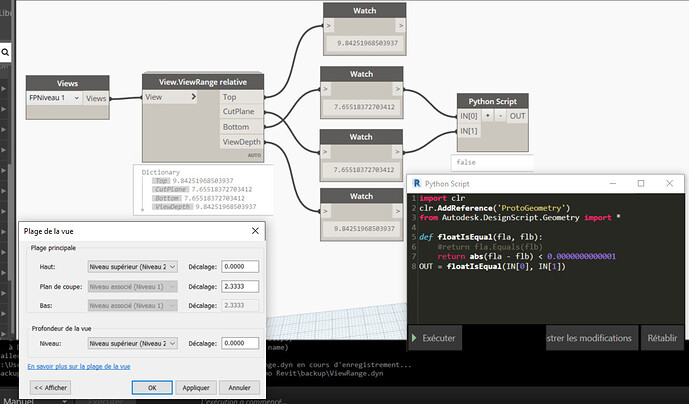
Task: Click the Views output port
Action: 96,98
